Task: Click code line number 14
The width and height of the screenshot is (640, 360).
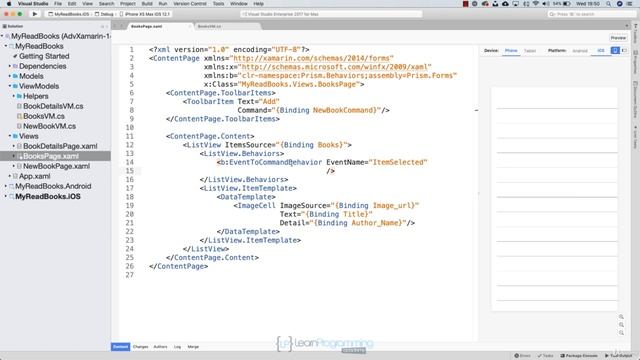Action: click(129, 162)
